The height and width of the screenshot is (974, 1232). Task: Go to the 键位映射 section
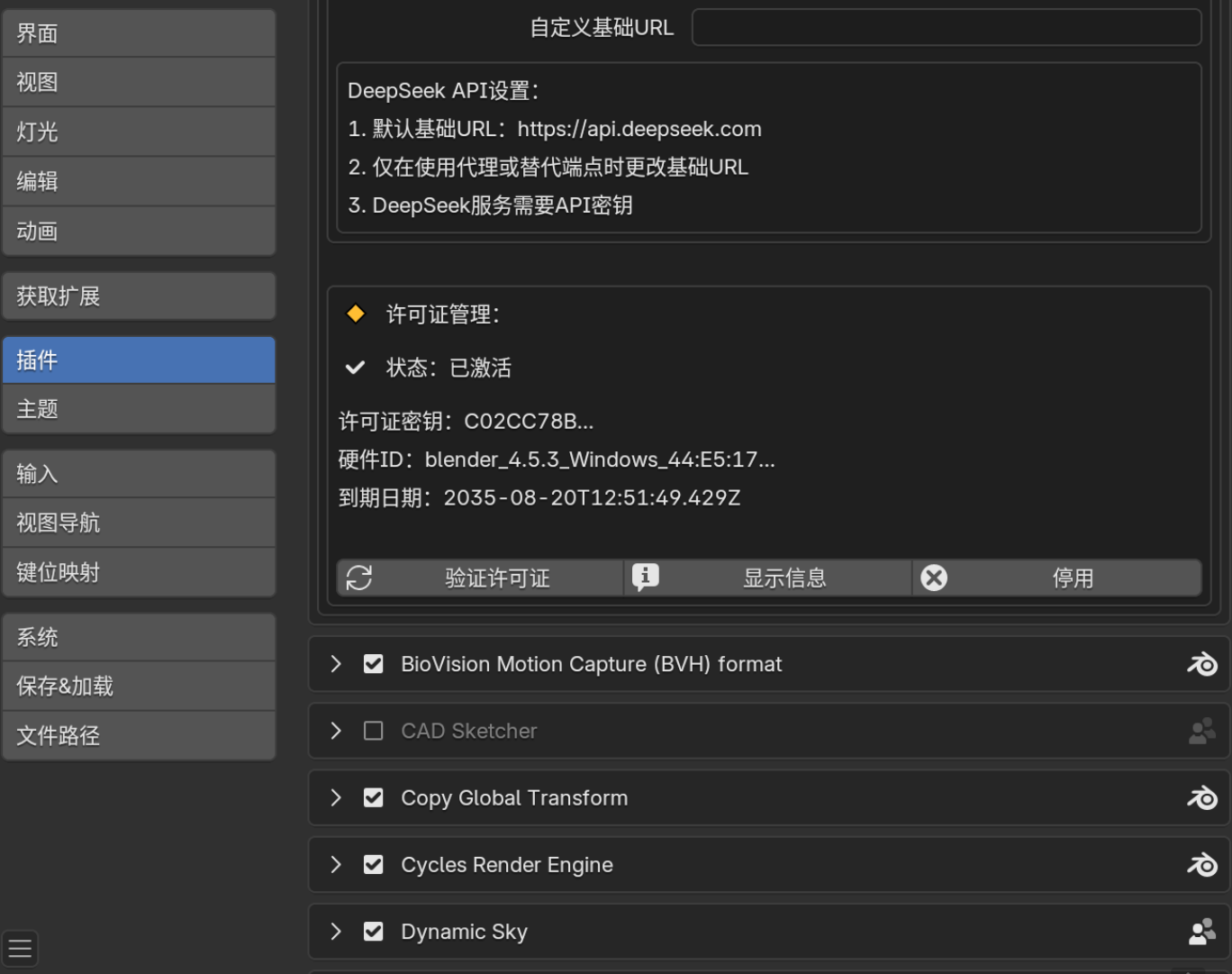click(139, 572)
